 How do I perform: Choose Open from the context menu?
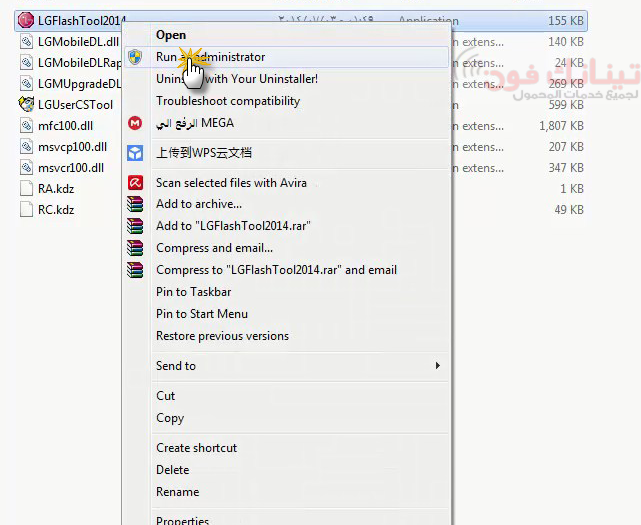click(171, 35)
